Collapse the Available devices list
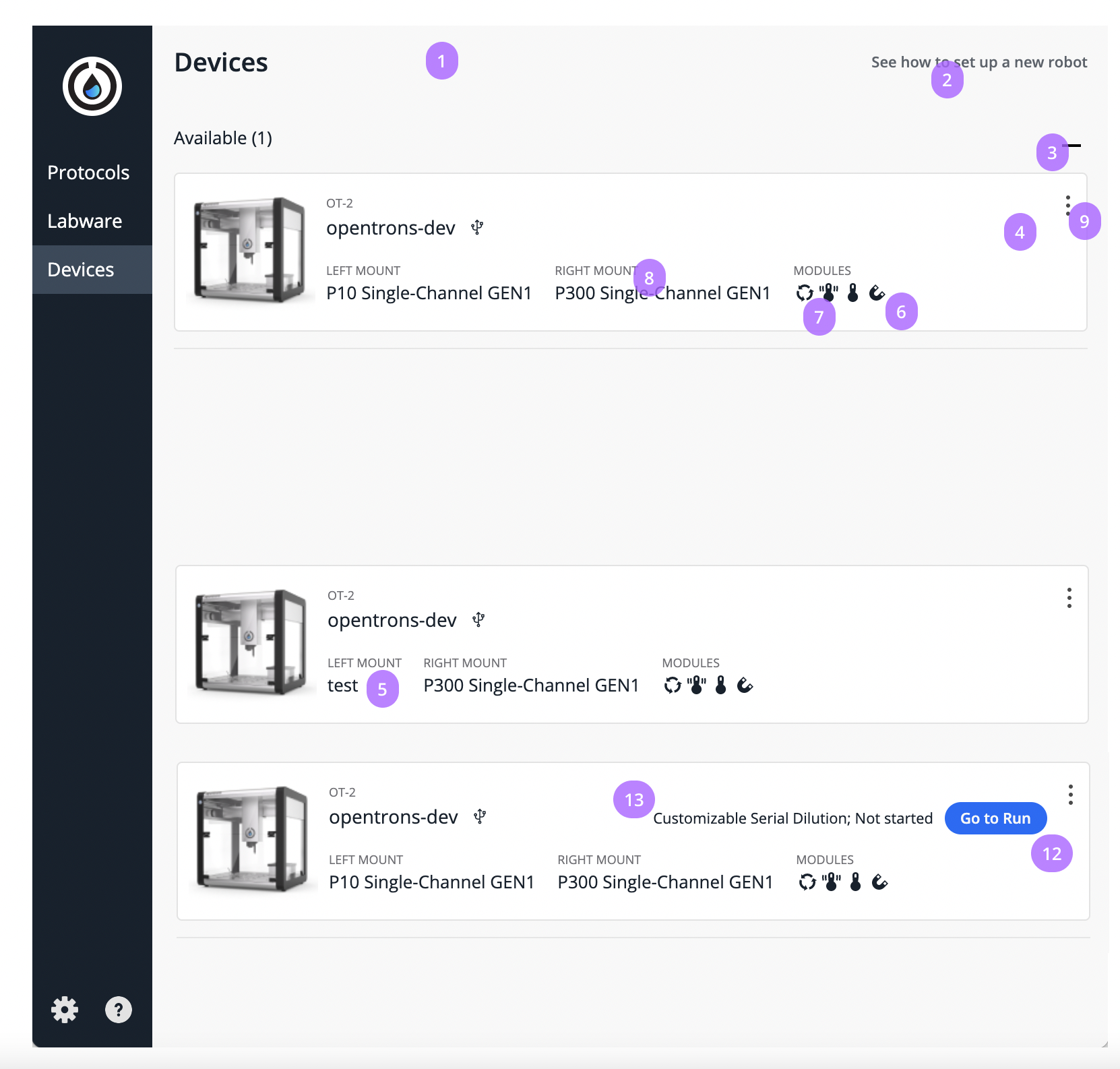 pyautogui.click(x=1074, y=146)
